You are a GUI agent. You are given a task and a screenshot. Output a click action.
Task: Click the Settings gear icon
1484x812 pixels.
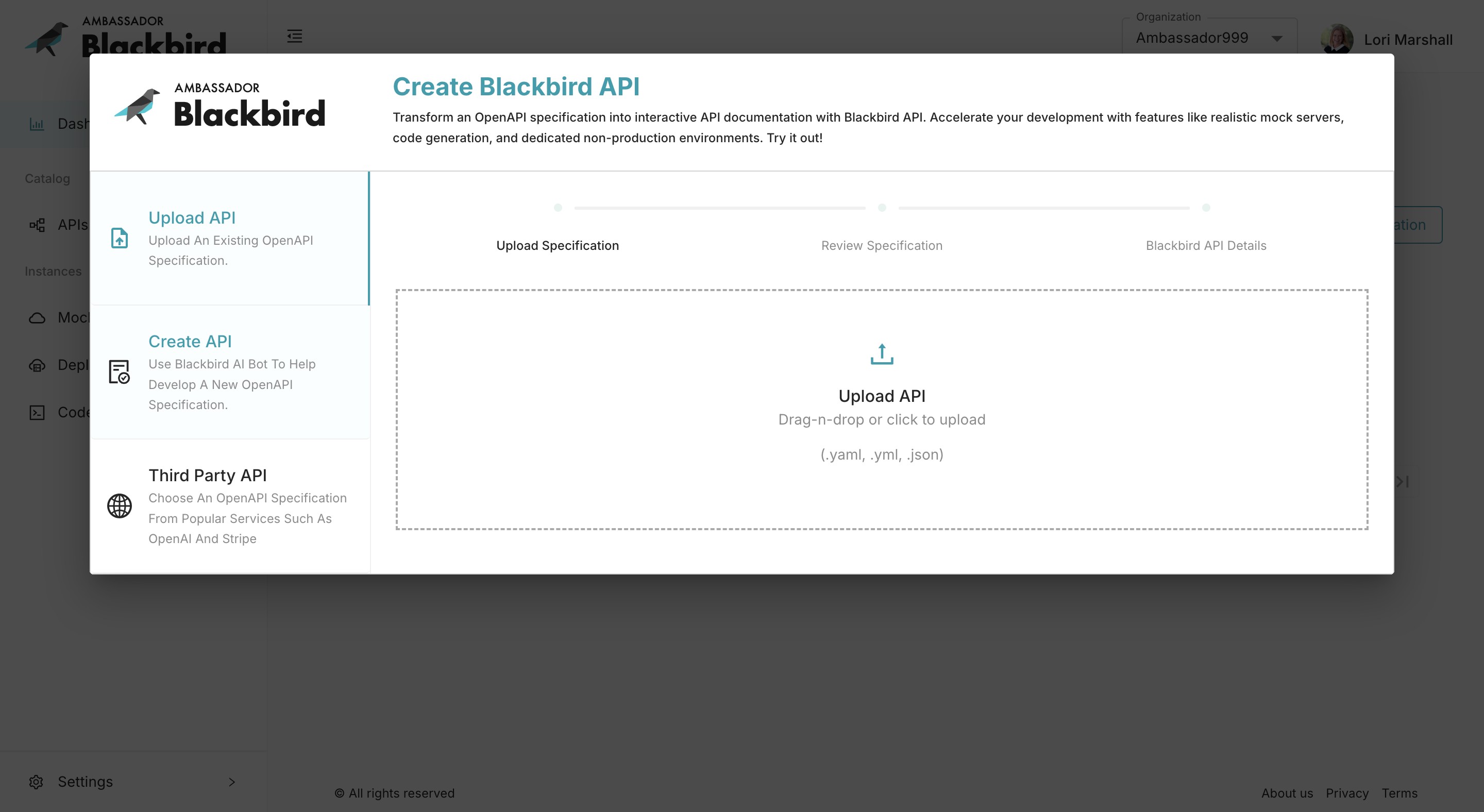pyautogui.click(x=36, y=782)
